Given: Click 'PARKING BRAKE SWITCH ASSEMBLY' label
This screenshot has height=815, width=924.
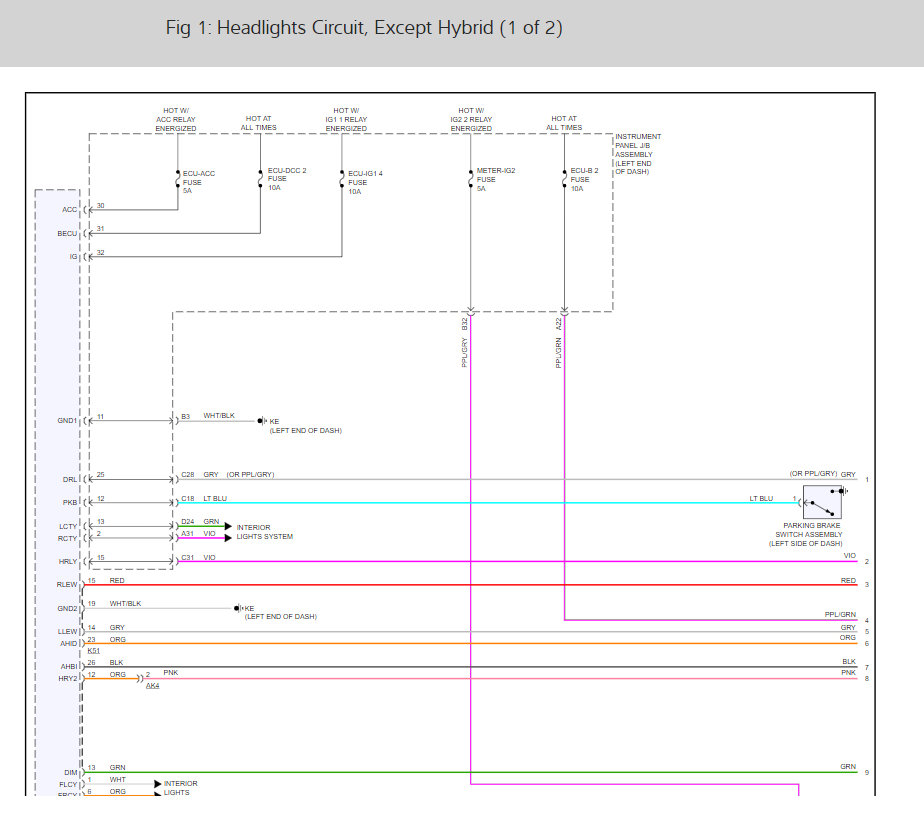Looking at the screenshot, I should (806, 534).
